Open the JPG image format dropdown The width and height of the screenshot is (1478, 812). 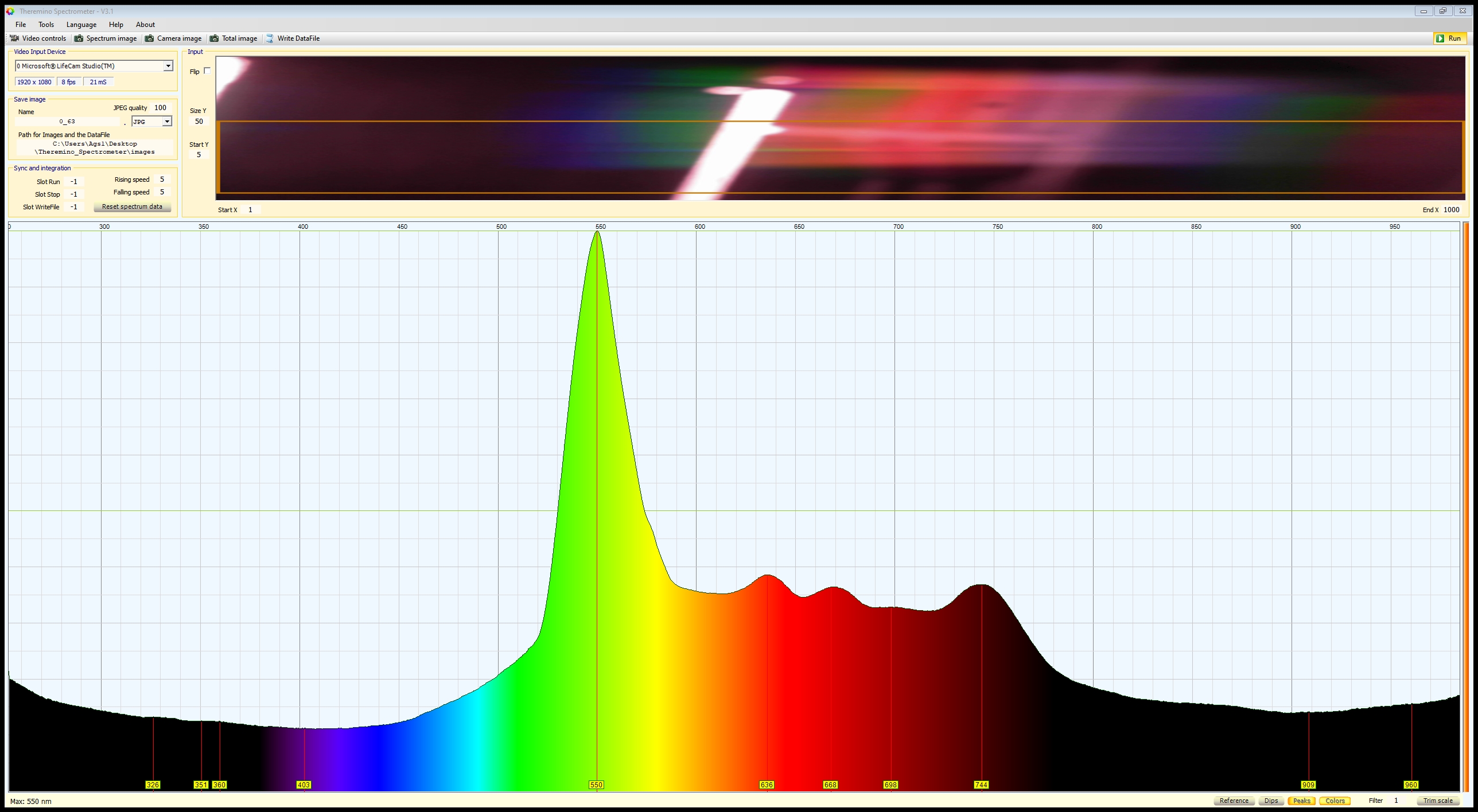coord(166,122)
